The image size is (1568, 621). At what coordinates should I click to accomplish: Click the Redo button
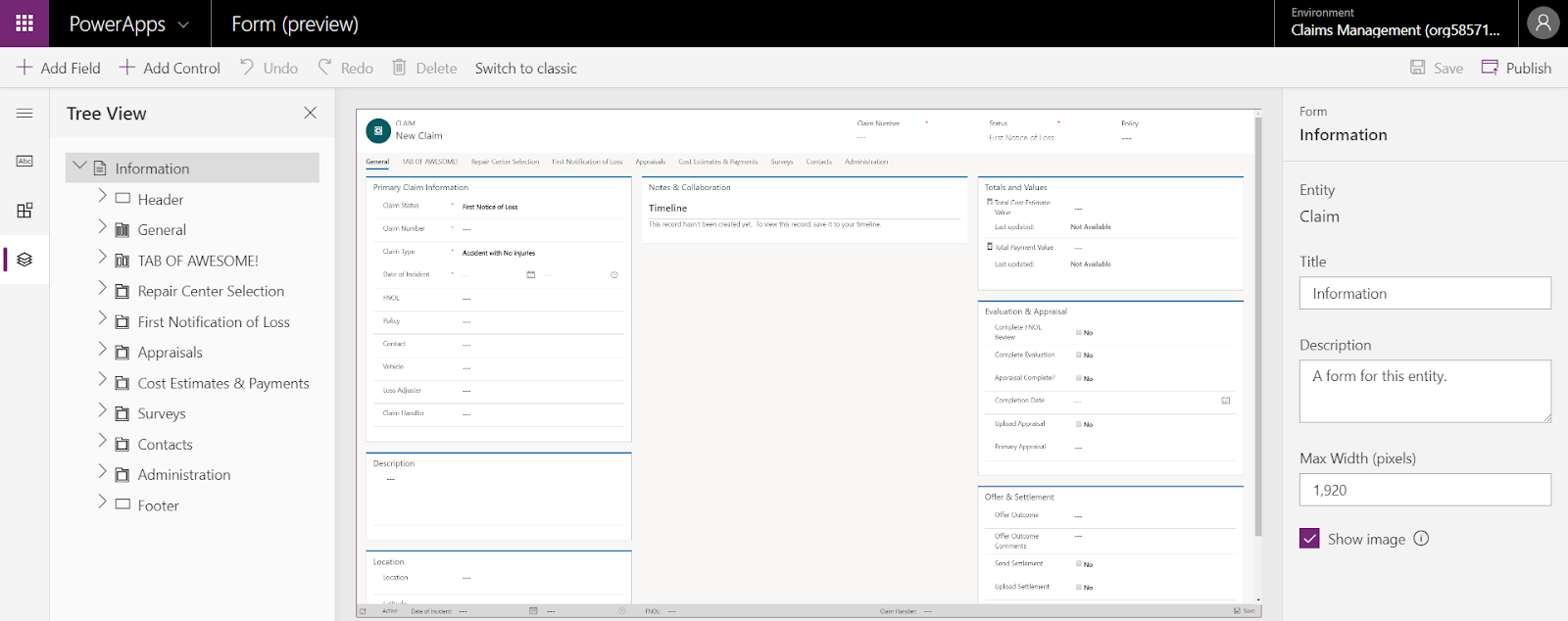pyautogui.click(x=345, y=68)
